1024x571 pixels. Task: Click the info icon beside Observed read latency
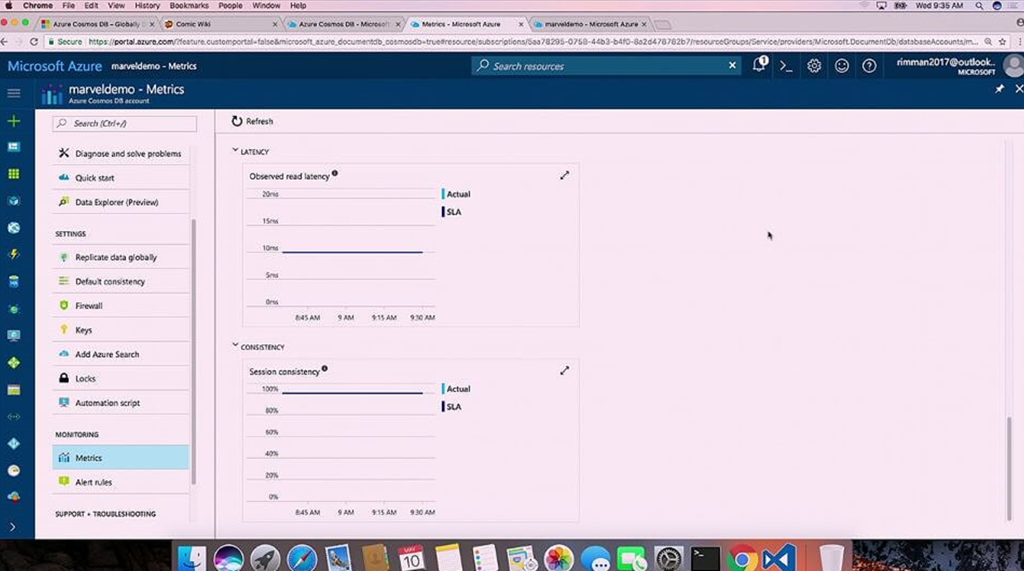click(334, 173)
